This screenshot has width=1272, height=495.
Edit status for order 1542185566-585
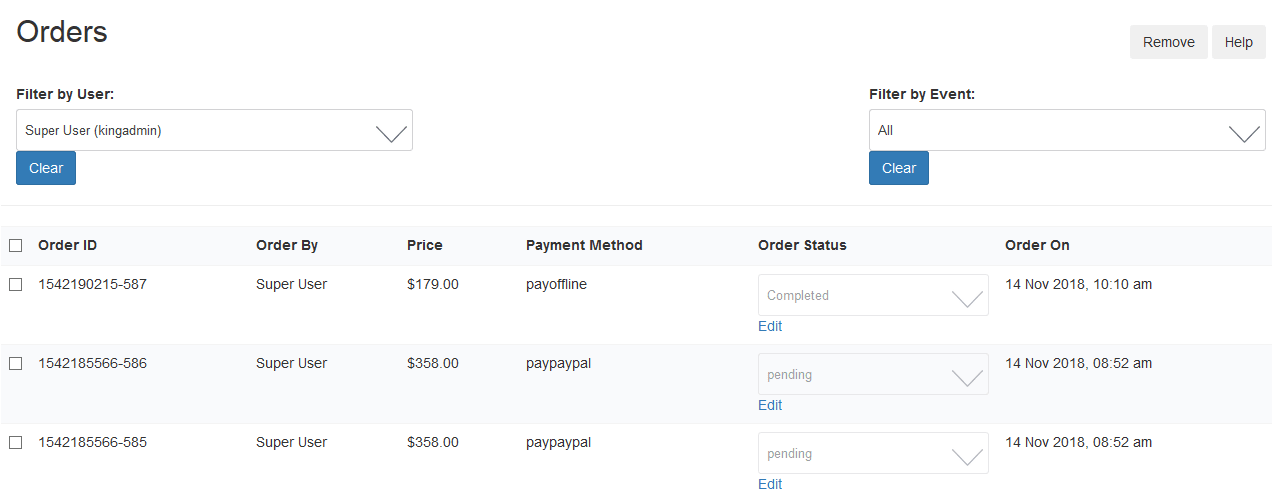(770, 484)
